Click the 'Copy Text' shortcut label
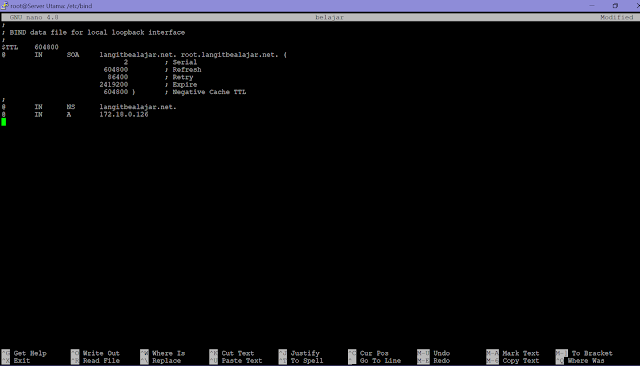Screen dimensions: 640x366 (520, 361)
